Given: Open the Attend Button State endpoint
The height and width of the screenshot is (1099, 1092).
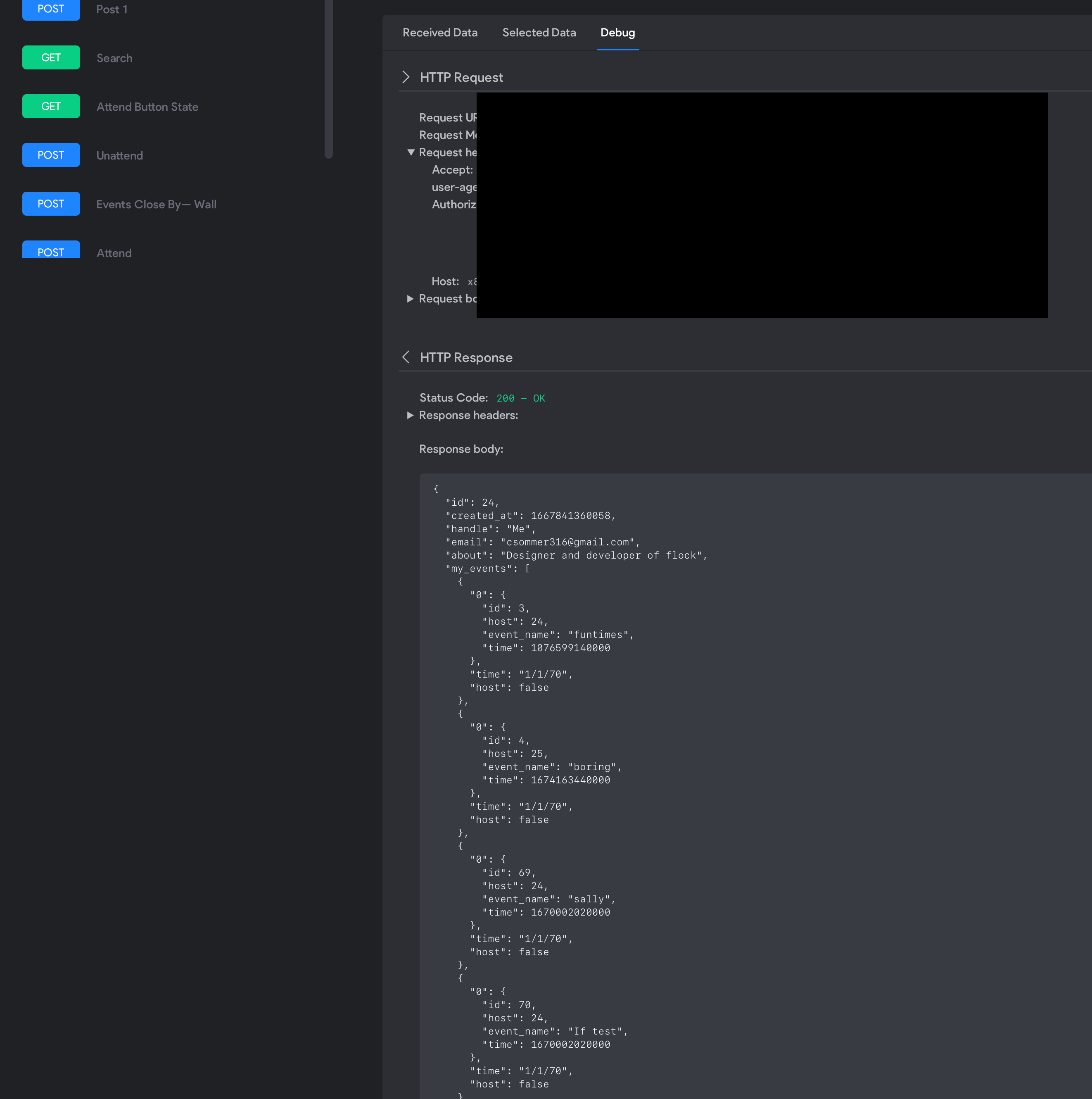Looking at the screenshot, I should [x=147, y=107].
